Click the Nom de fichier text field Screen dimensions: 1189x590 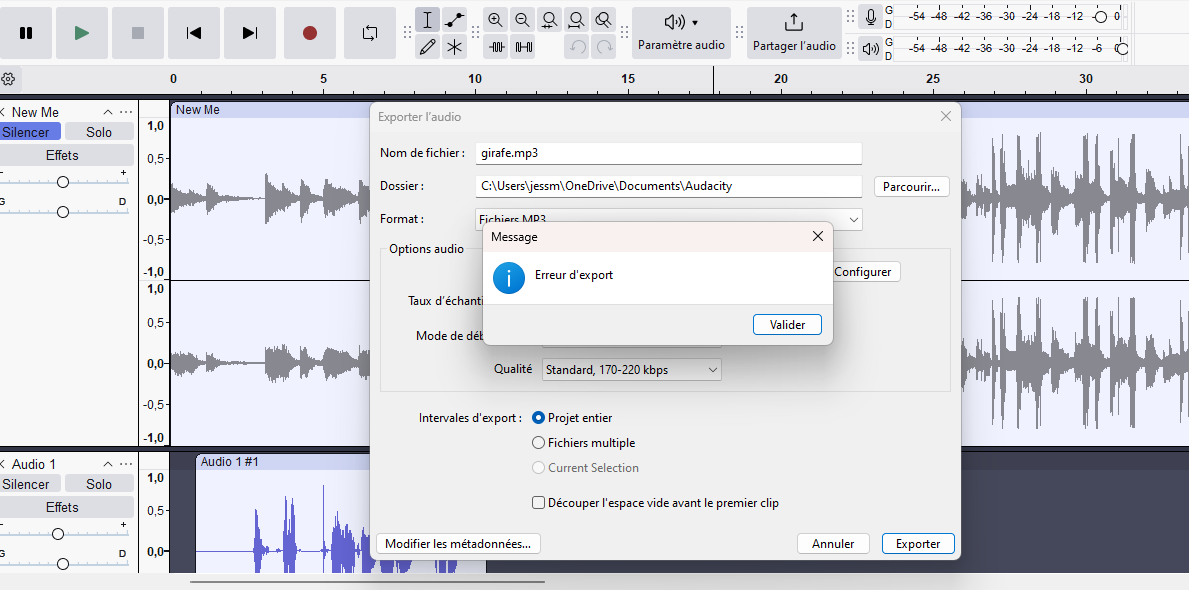pos(667,153)
